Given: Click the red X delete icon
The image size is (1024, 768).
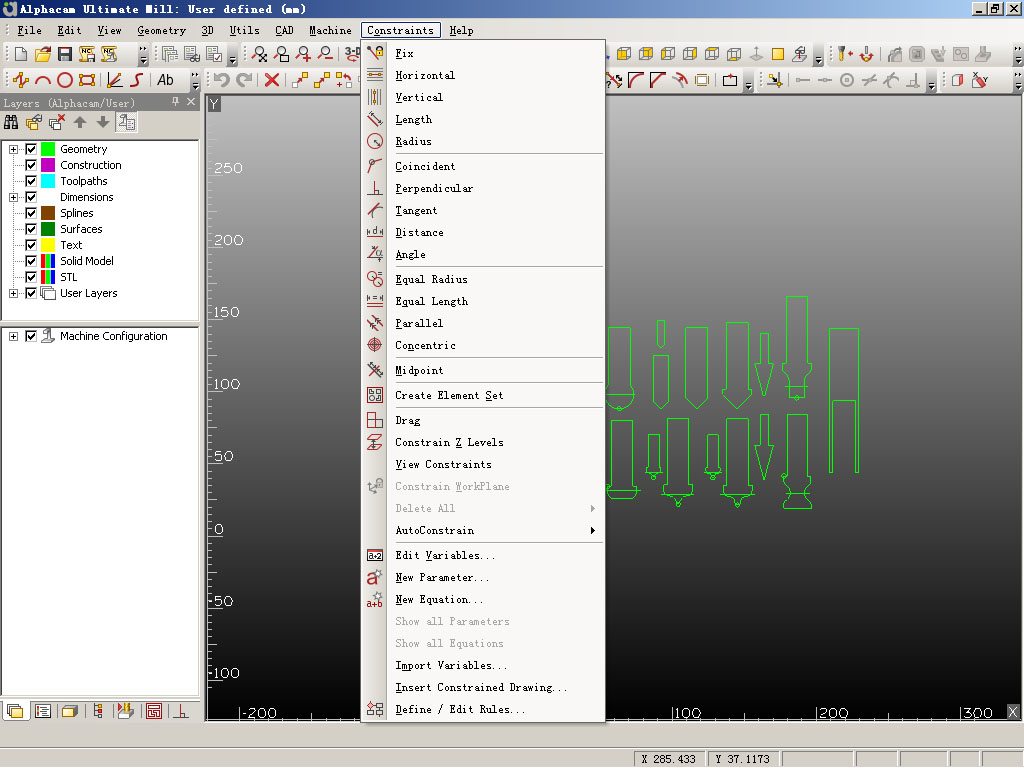Looking at the screenshot, I should click(x=272, y=80).
